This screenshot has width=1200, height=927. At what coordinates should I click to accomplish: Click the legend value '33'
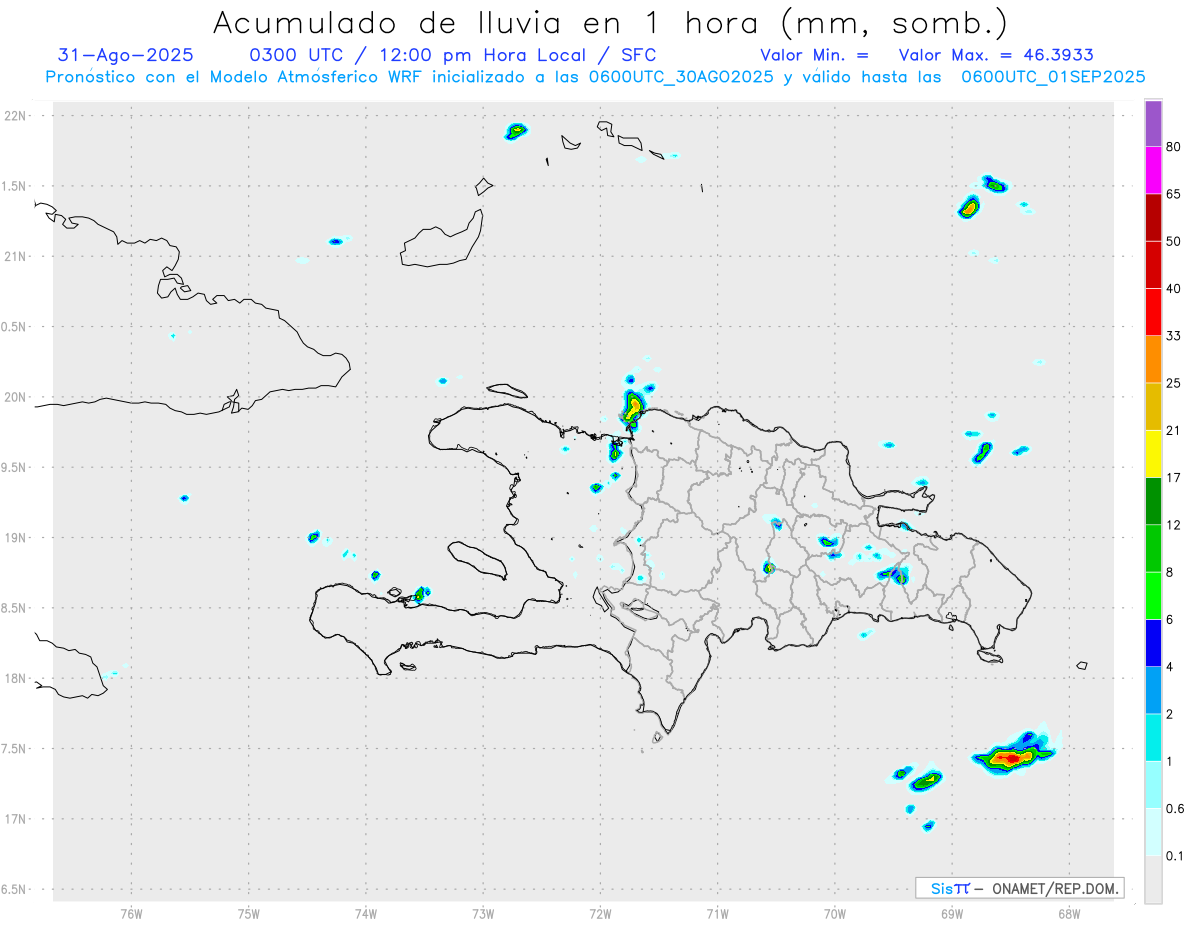(x=1173, y=336)
